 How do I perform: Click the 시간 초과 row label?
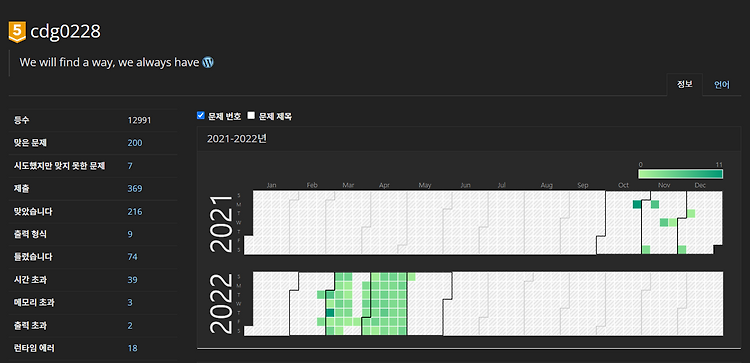pos(30,280)
